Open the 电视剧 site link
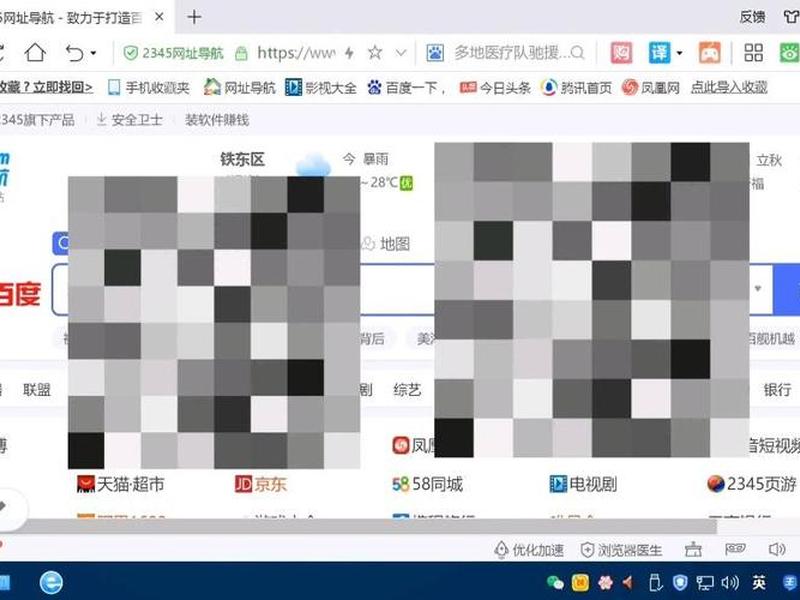 (x=583, y=484)
